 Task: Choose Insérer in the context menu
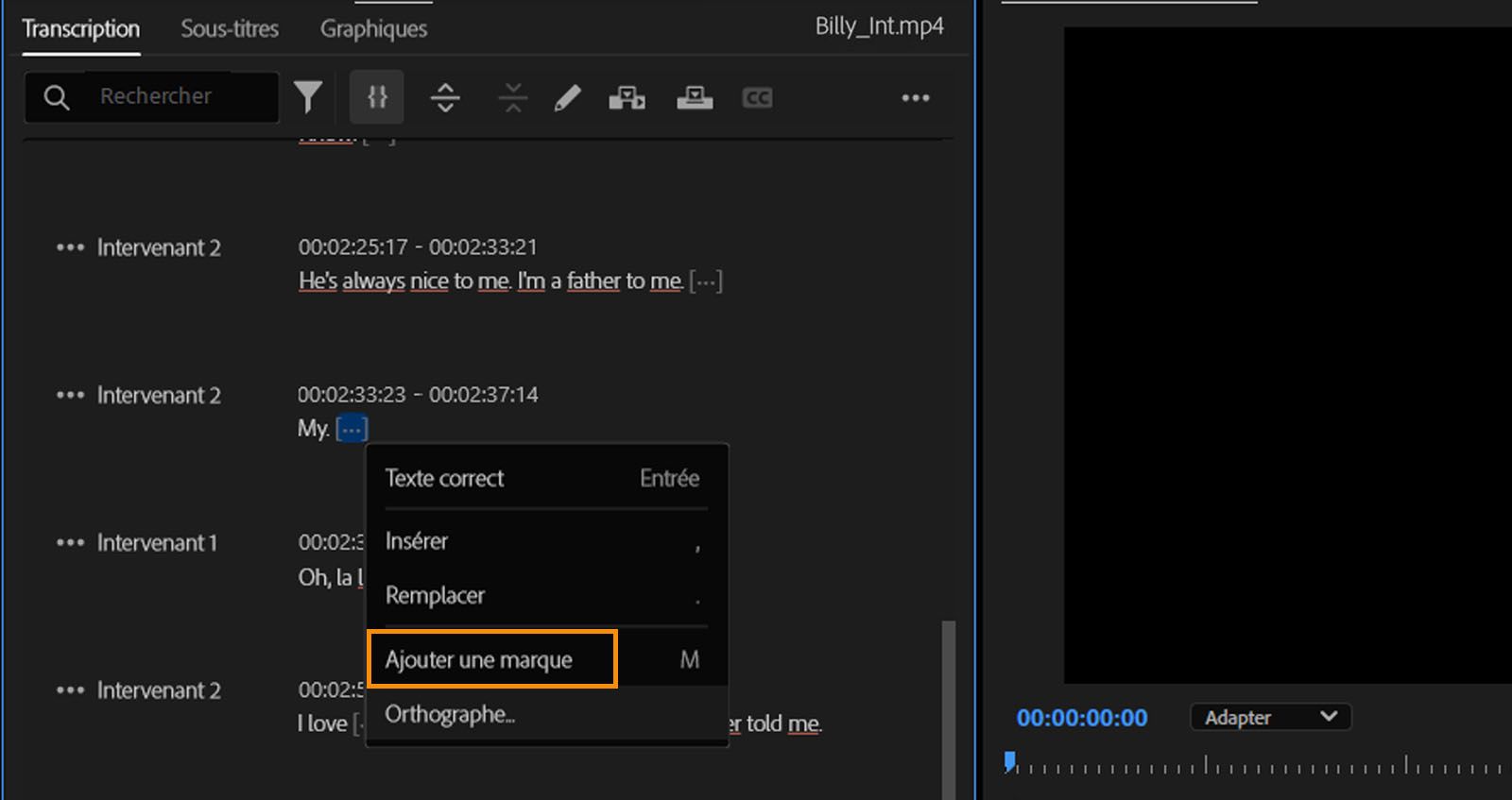(546, 541)
